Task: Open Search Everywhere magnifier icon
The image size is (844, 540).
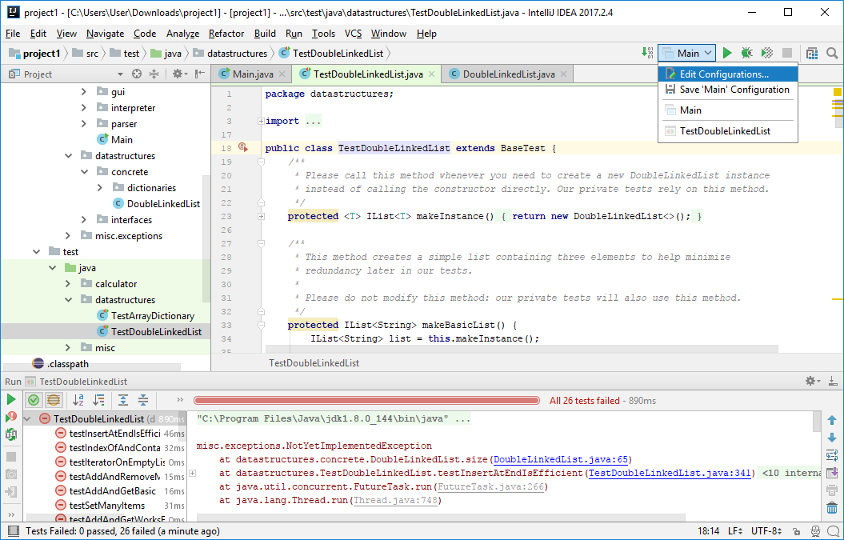Action: pyautogui.click(x=832, y=53)
